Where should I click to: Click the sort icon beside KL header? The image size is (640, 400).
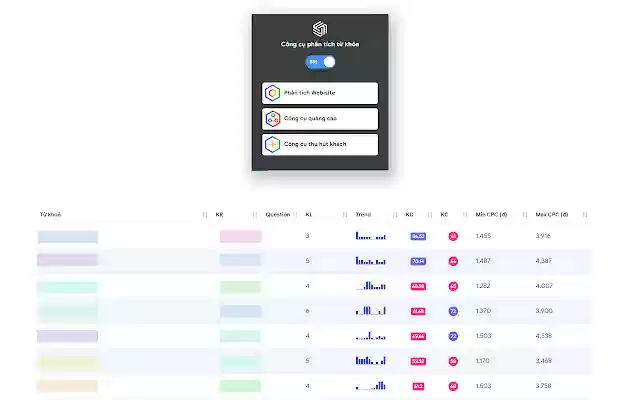[x=345, y=215]
